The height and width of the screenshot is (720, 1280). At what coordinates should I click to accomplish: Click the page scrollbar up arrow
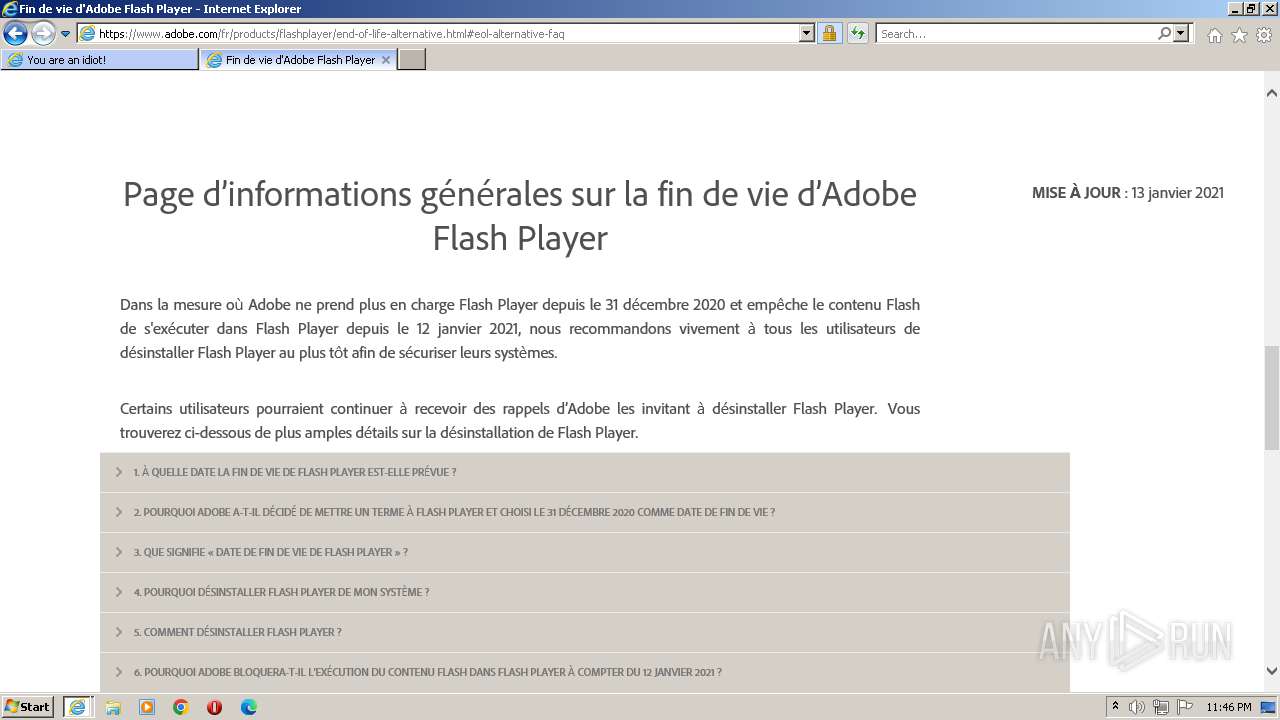[x=1272, y=93]
